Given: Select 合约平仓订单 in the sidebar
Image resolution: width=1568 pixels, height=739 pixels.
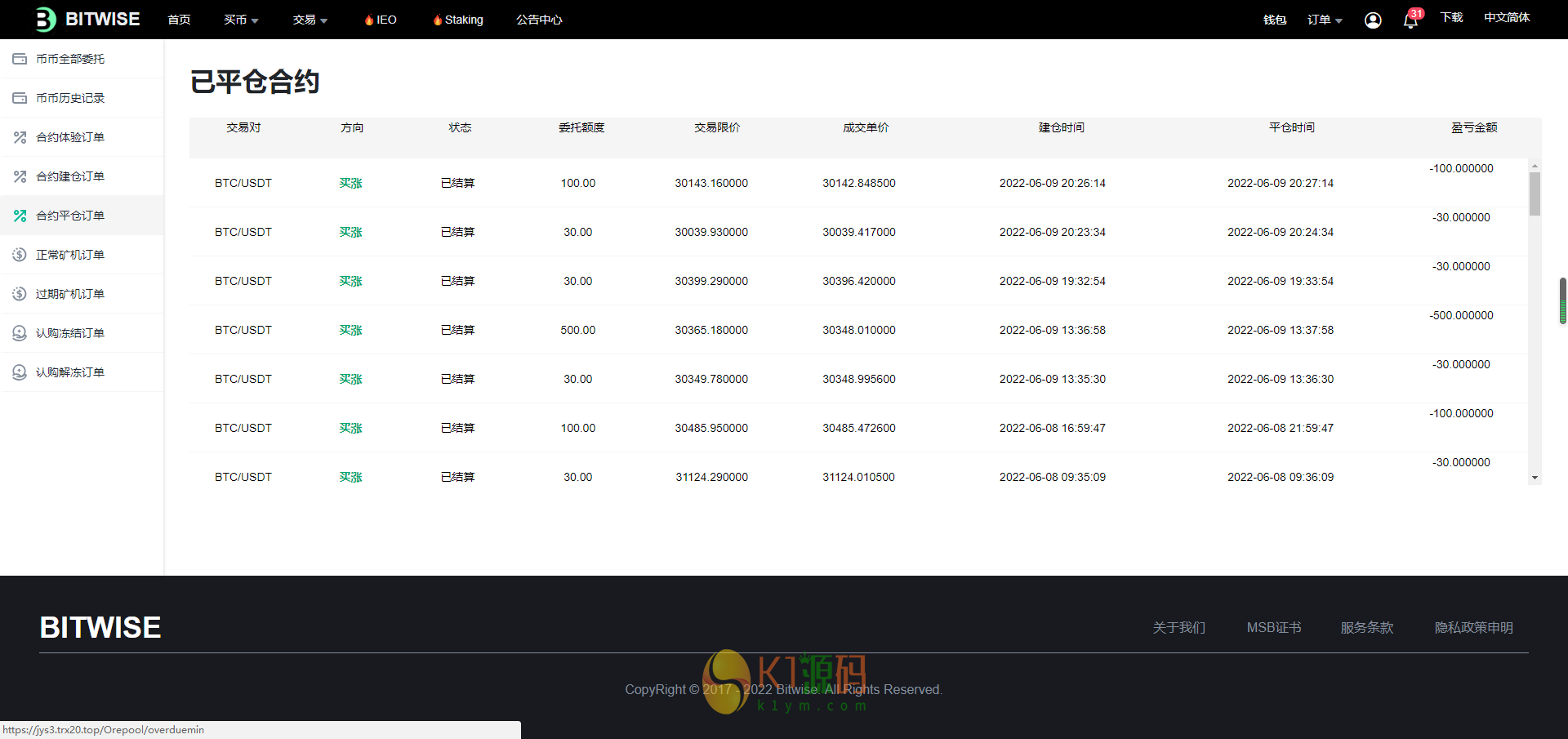Looking at the screenshot, I should point(82,216).
